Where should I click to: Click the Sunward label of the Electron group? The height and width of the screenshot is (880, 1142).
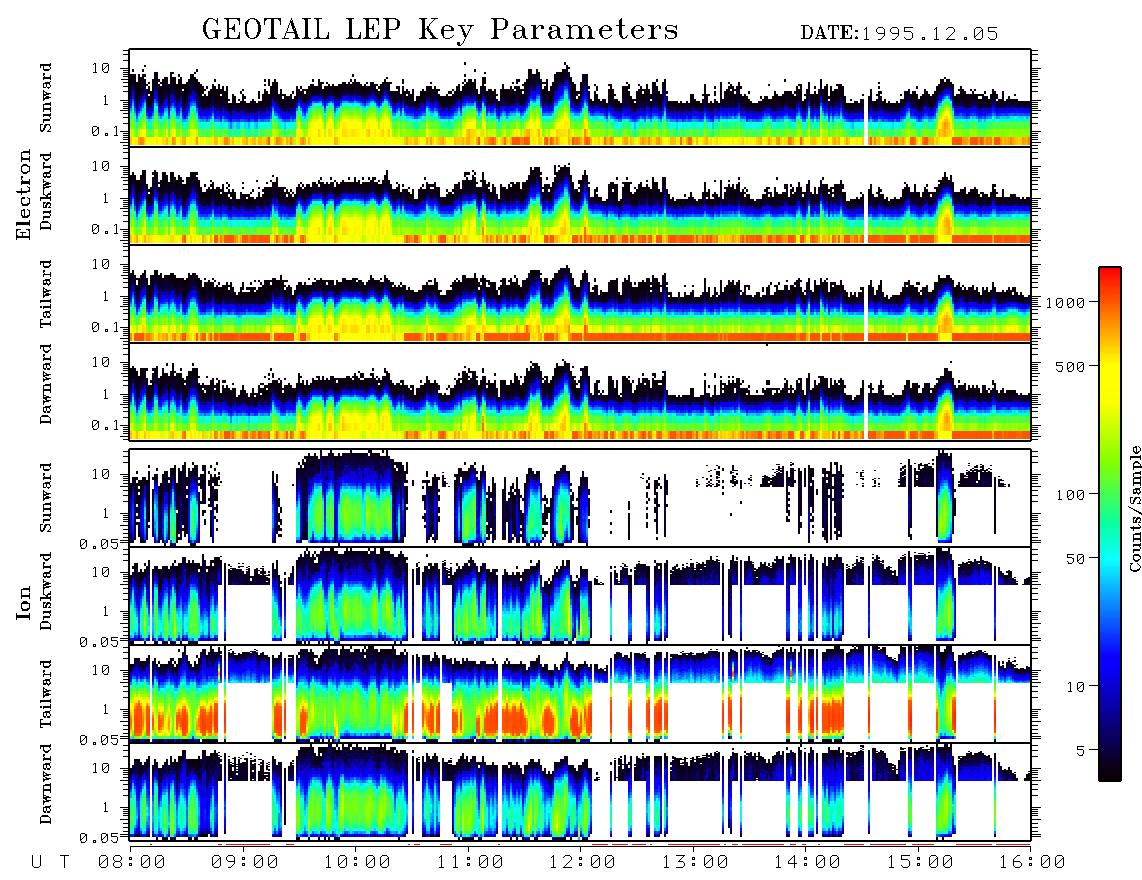click(x=46, y=98)
